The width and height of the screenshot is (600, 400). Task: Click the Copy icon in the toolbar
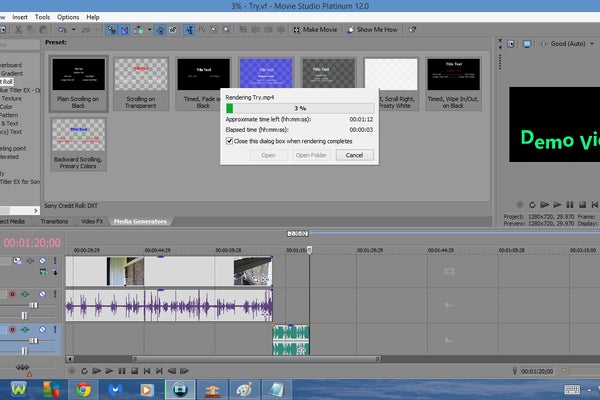click(x=31, y=29)
